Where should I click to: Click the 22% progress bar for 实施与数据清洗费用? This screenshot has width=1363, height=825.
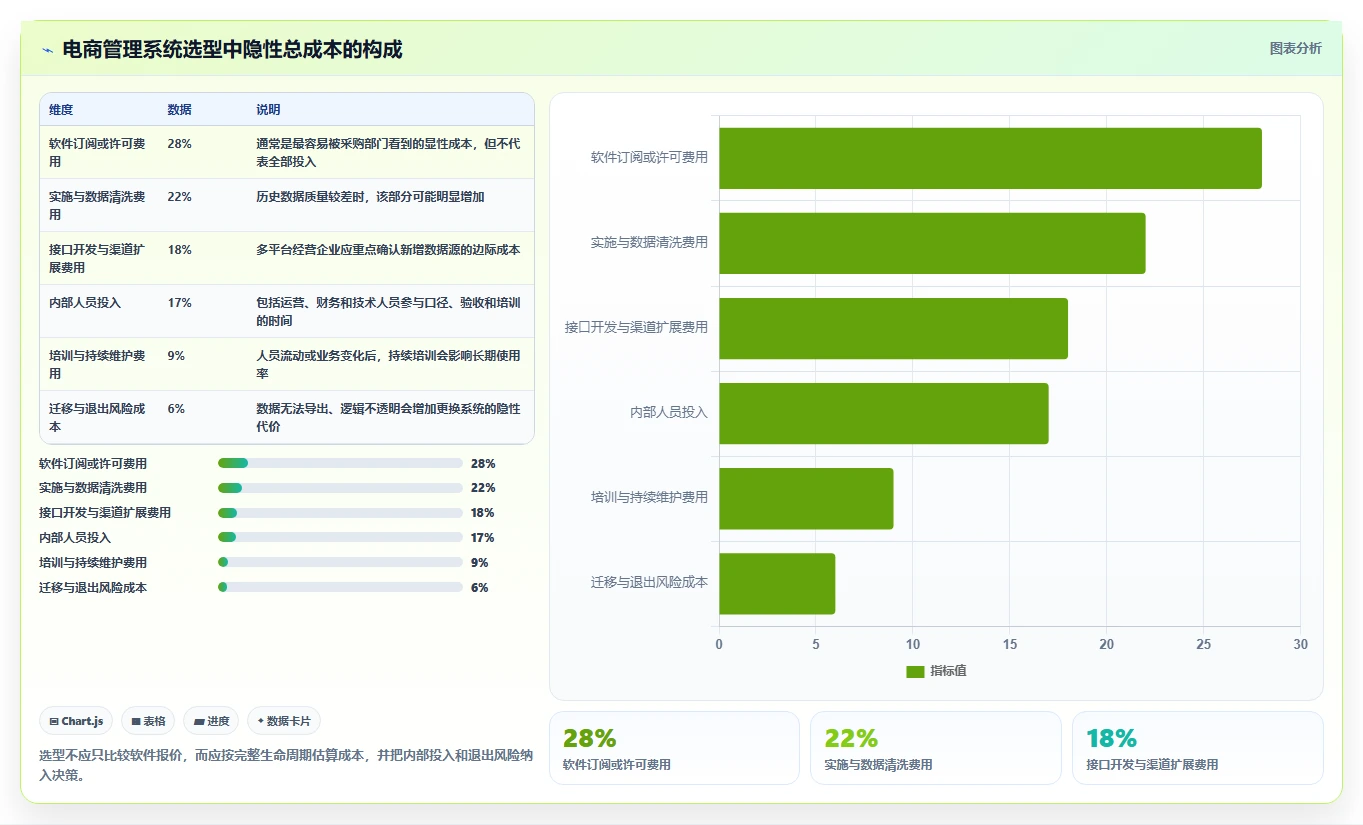[x=340, y=488]
